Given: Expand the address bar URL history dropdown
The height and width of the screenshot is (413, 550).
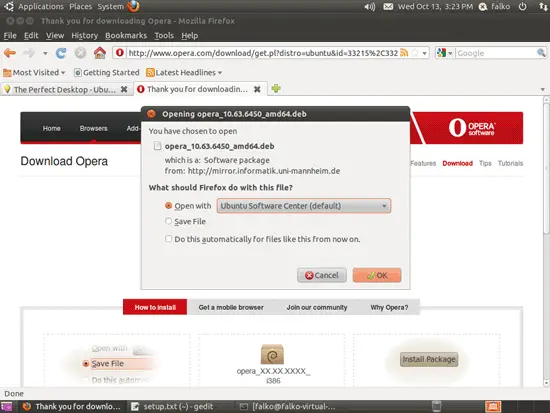Looking at the screenshot, I should [x=424, y=53].
